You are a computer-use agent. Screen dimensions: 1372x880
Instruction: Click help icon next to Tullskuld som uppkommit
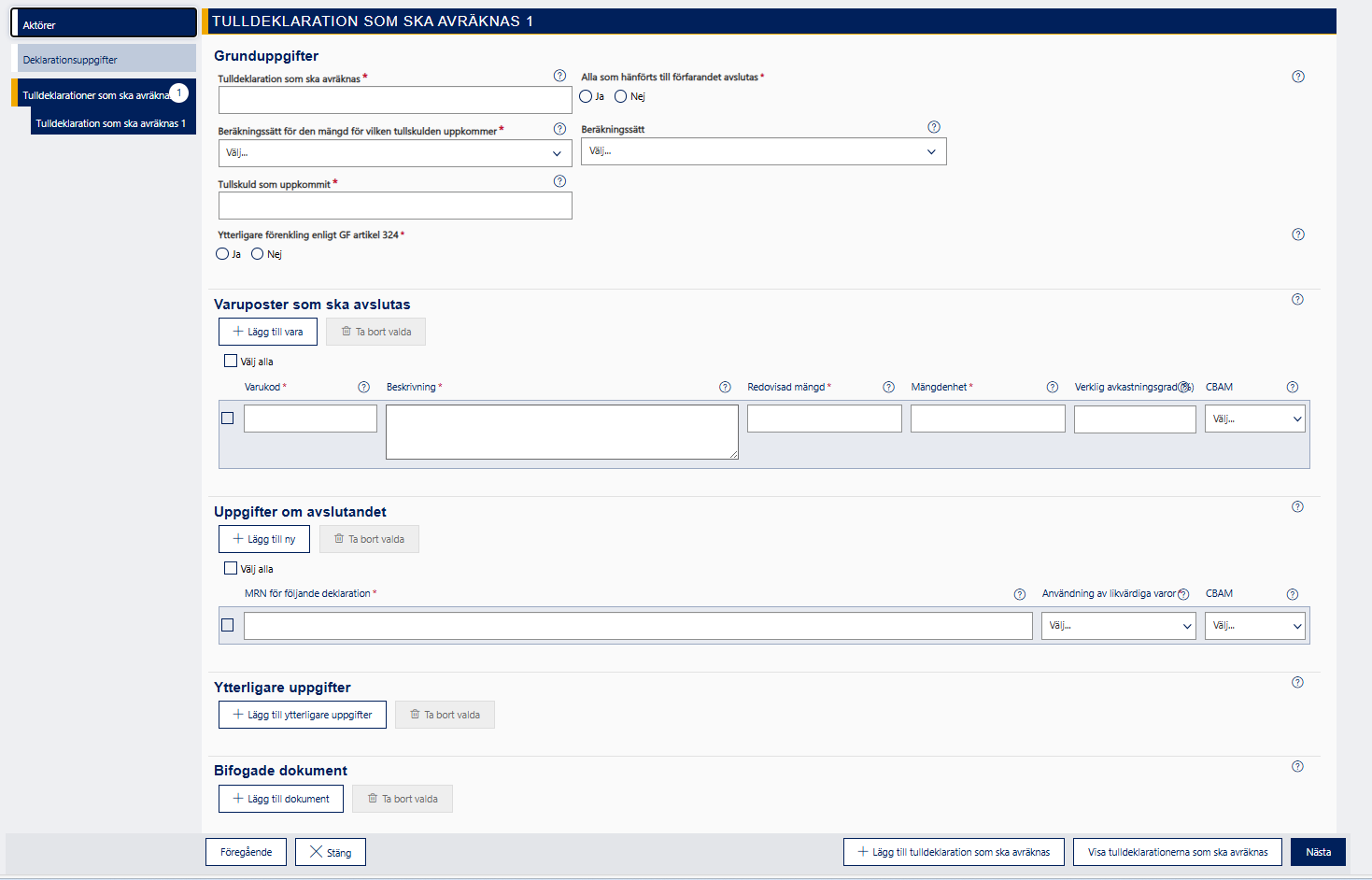[x=559, y=181]
